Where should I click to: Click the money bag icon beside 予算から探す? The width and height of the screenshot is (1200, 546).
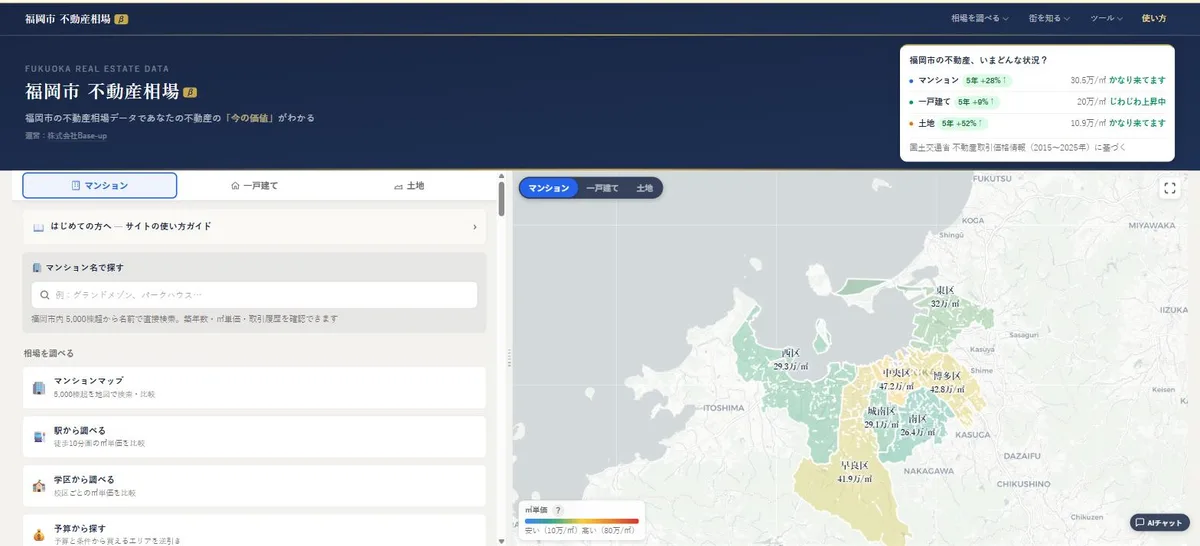point(39,534)
